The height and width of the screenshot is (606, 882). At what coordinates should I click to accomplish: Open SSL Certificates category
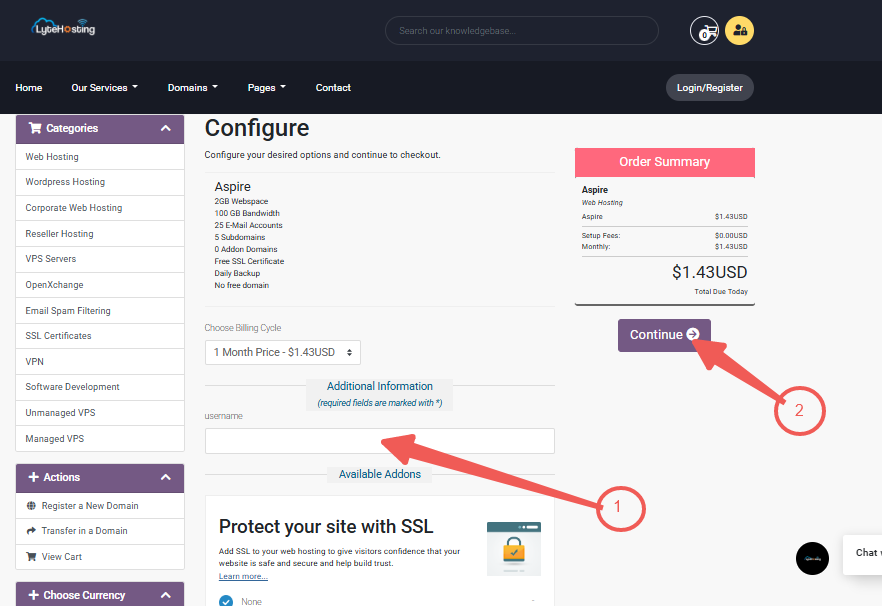[100, 335]
